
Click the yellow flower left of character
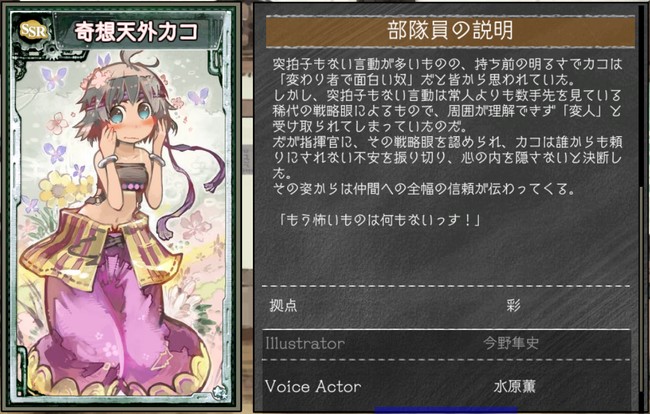(59, 188)
